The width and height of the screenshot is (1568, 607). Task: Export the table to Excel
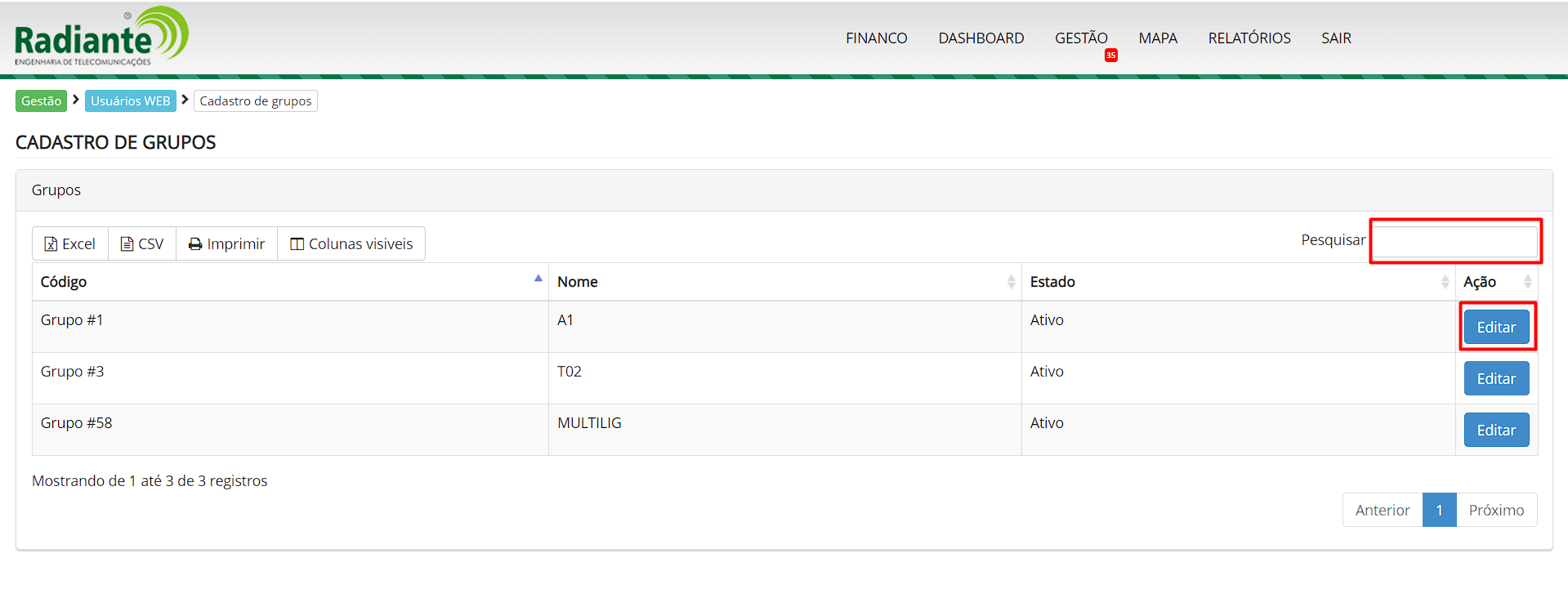coord(70,244)
